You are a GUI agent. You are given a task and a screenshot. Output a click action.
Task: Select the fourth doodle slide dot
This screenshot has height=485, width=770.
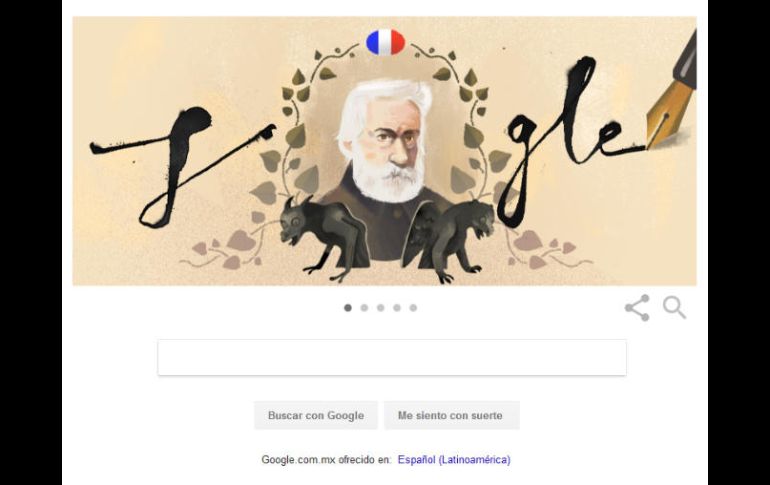pyautogui.click(x=397, y=308)
